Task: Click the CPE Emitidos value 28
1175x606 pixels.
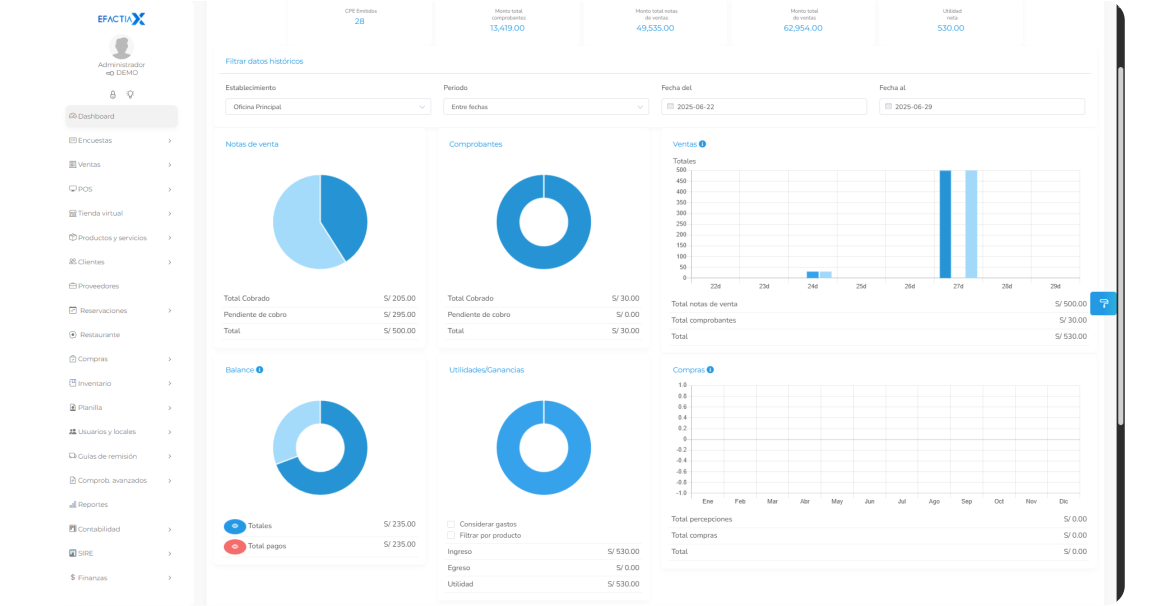Action: click(360, 21)
